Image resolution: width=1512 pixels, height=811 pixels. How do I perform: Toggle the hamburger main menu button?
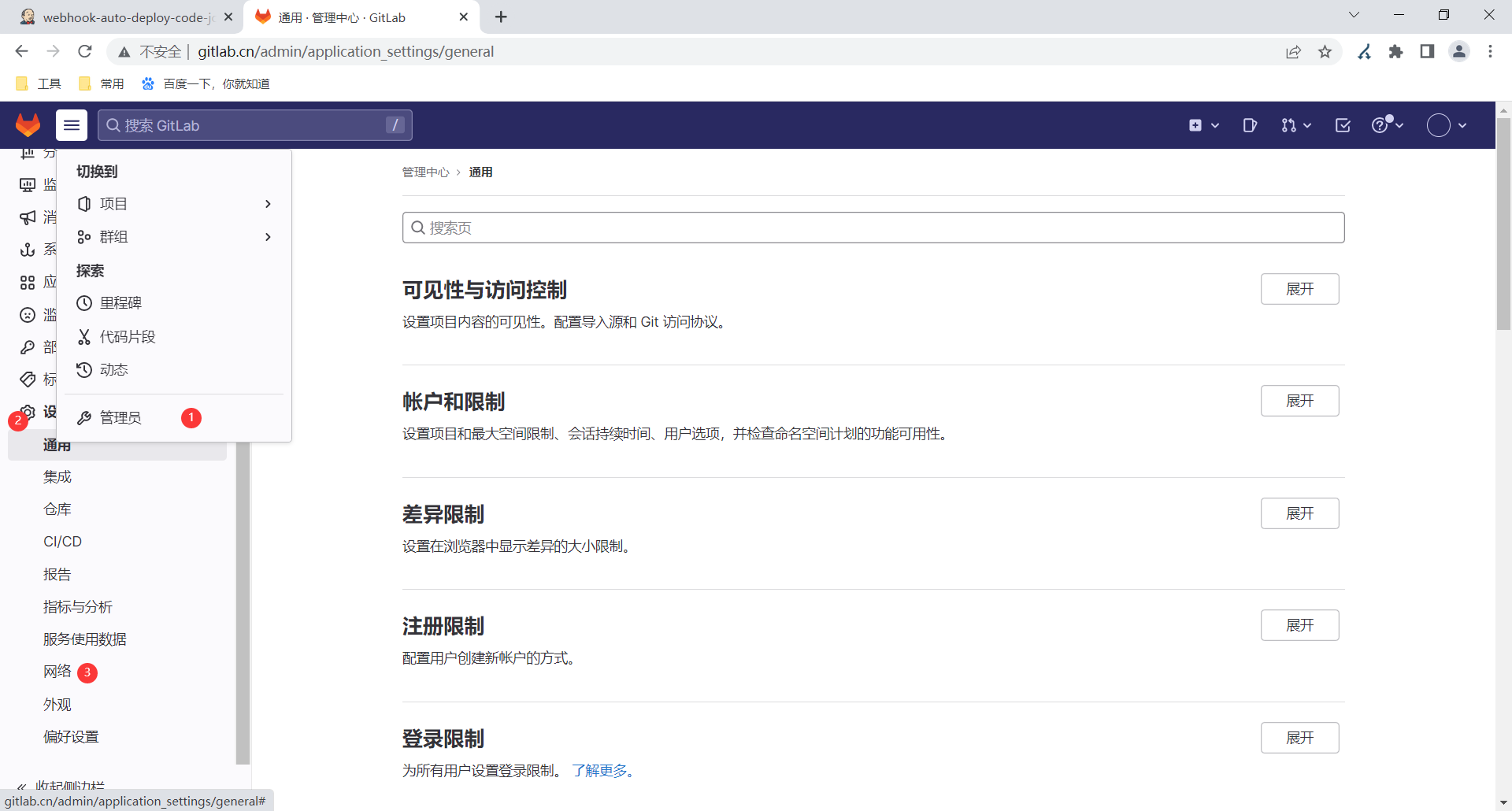click(x=72, y=125)
